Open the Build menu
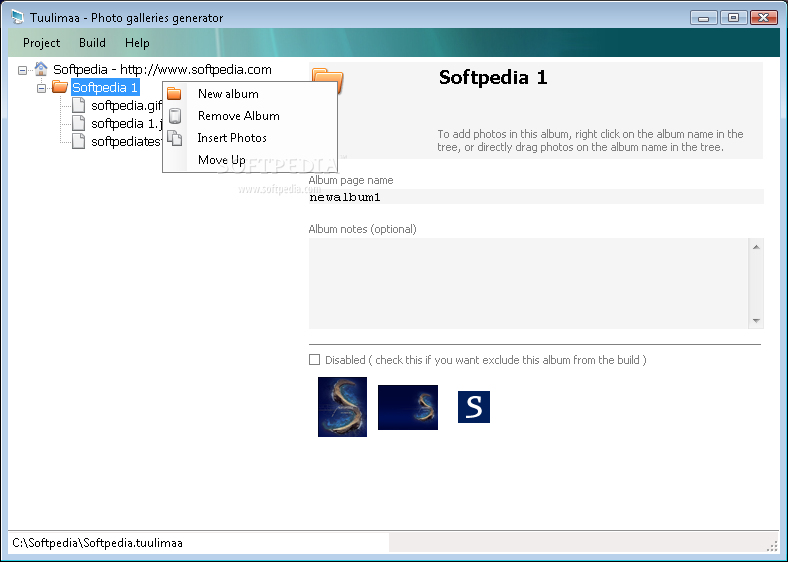This screenshot has width=788, height=562. (x=92, y=43)
